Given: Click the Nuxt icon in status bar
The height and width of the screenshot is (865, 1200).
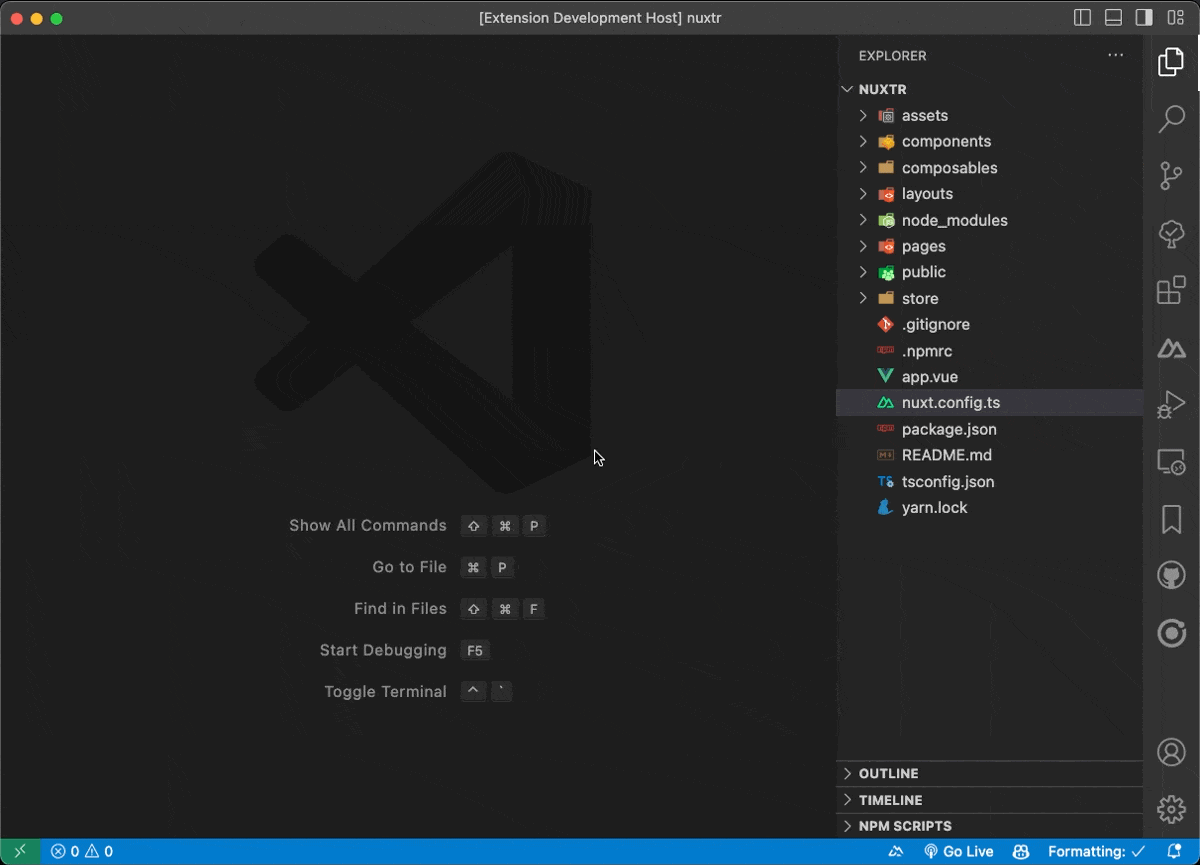Looking at the screenshot, I should pyautogui.click(x=897, y=852).
